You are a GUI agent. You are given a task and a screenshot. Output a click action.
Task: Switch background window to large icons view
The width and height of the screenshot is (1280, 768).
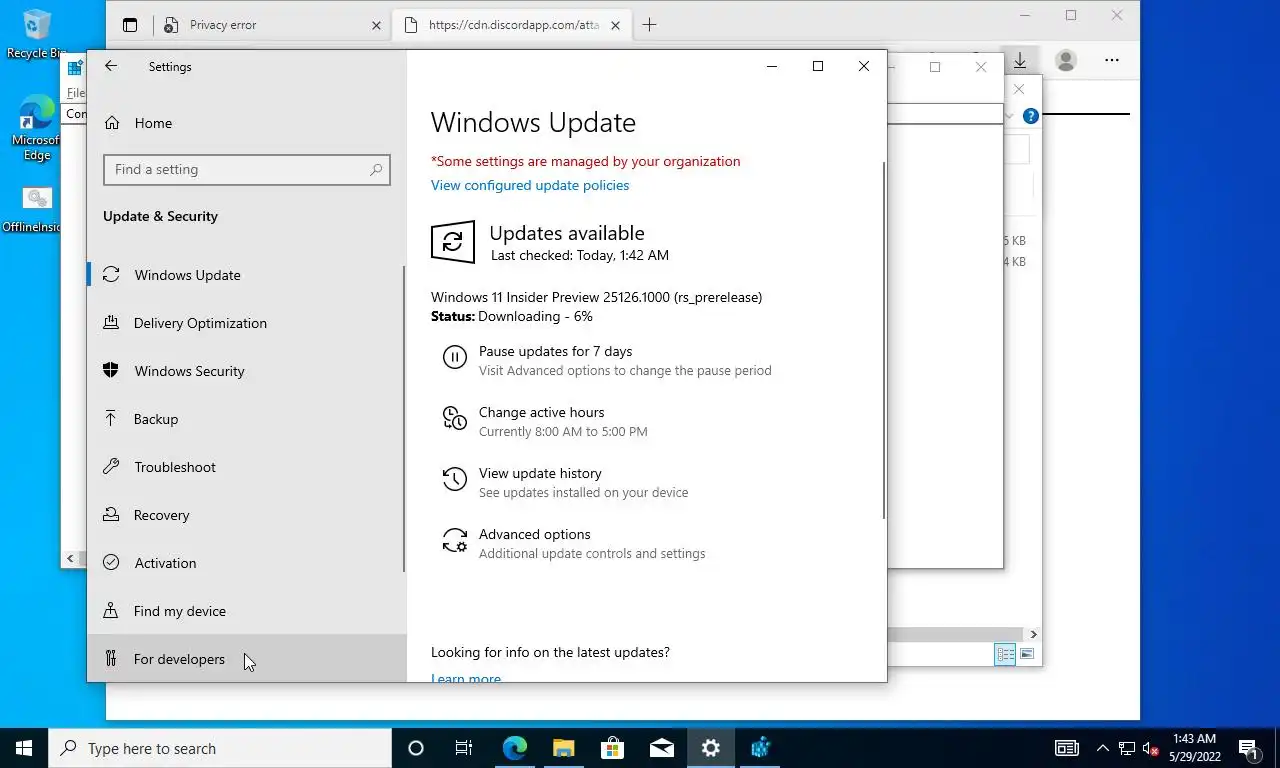click(1027, 655)
